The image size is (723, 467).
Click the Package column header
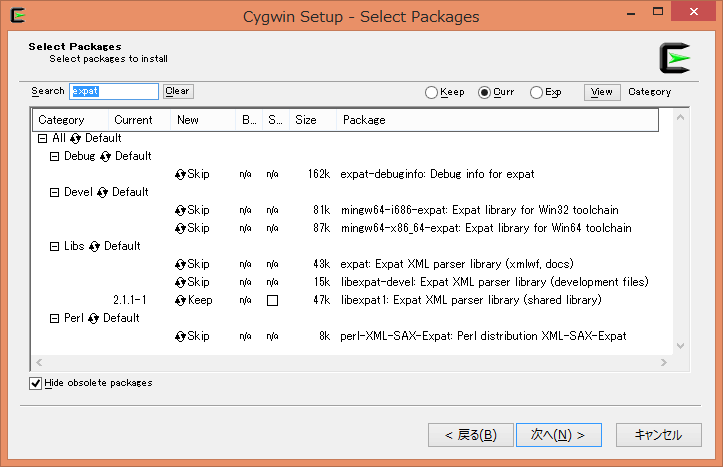coord(497,120)
